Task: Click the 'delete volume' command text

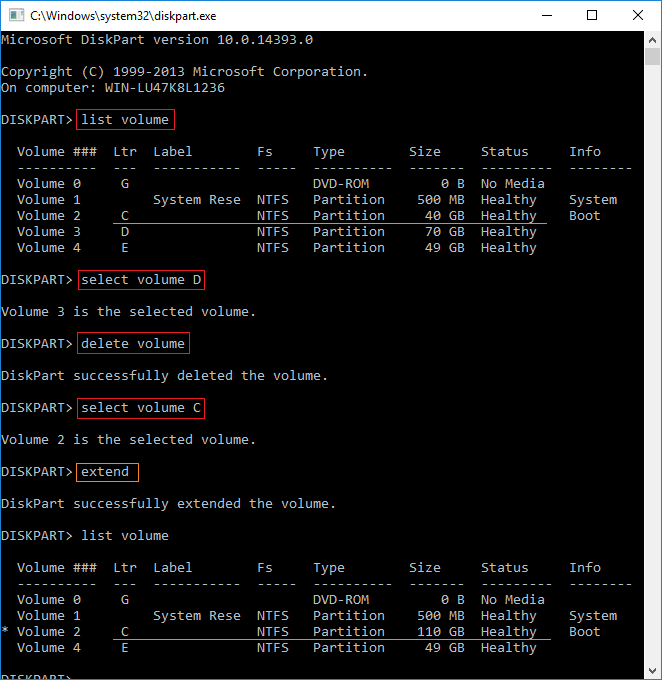Action: (x=133, y=344)
